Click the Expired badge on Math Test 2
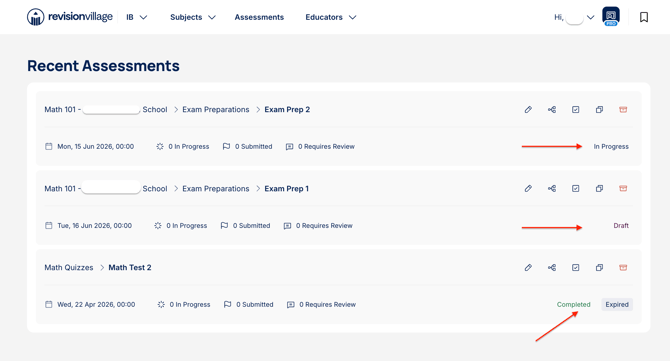This screenshot has width=670, height=361. (617, 305)
